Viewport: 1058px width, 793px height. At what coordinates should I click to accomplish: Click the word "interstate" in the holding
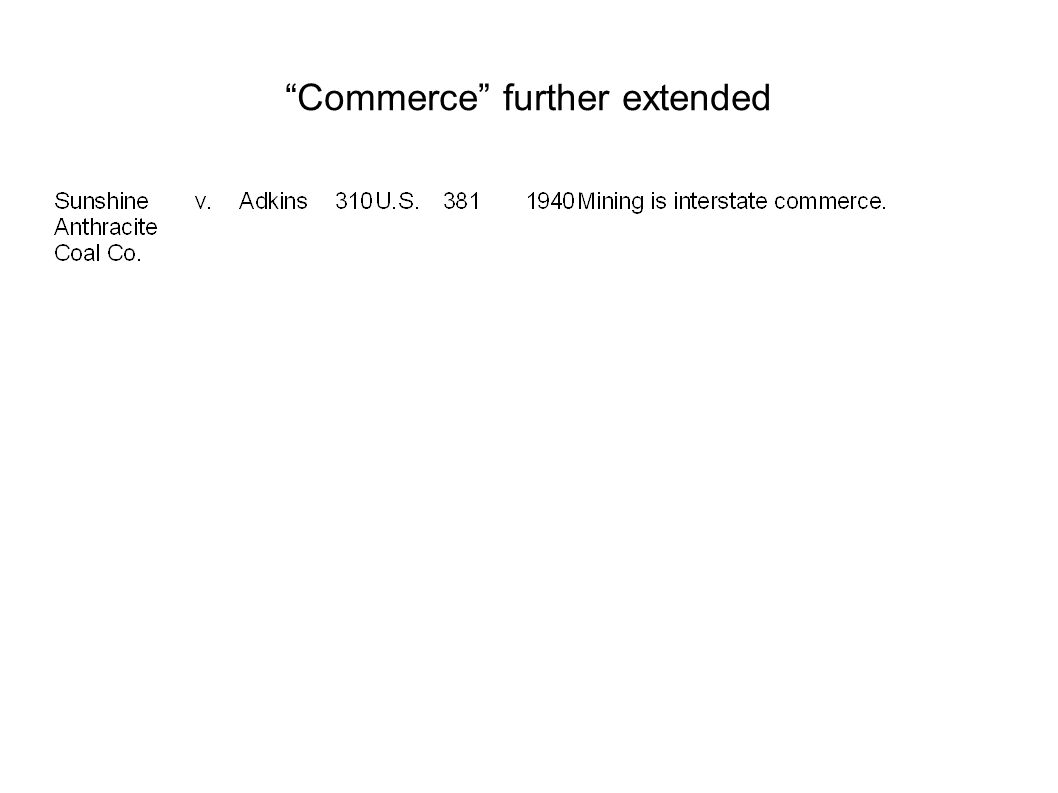point(721,201)
